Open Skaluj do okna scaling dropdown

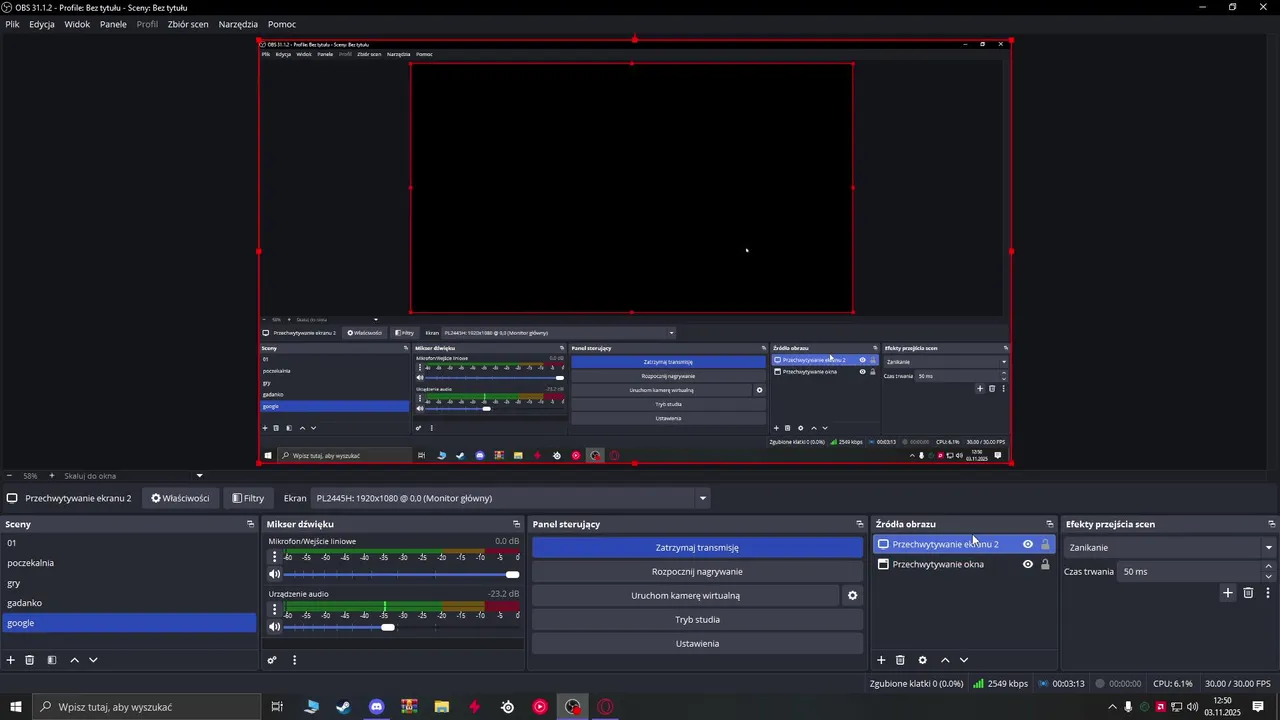click(133, 476)
